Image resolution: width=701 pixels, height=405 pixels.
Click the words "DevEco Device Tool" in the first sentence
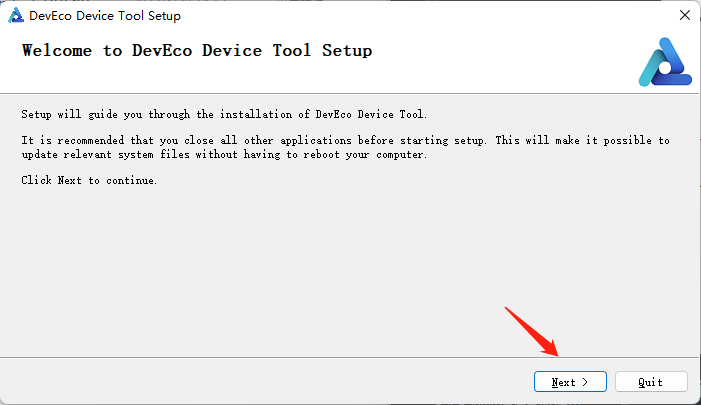pyautogui.click(x=373, y=115)
